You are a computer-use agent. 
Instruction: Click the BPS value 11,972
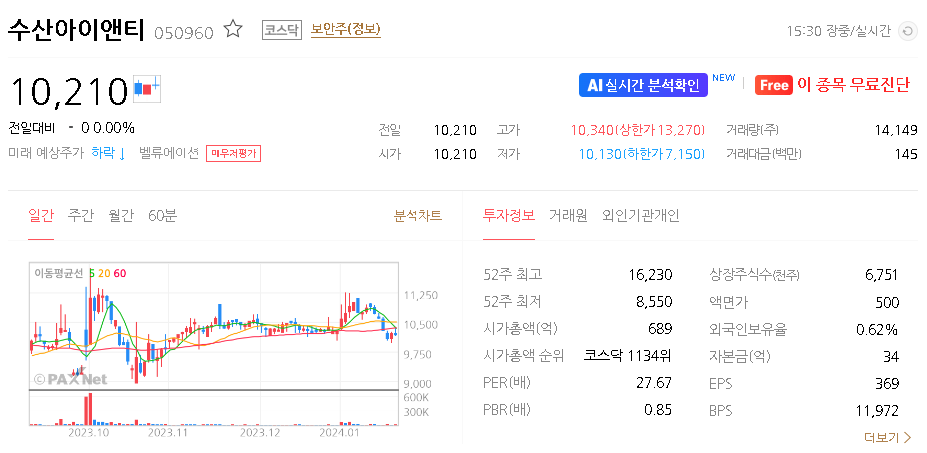(878, 411)
